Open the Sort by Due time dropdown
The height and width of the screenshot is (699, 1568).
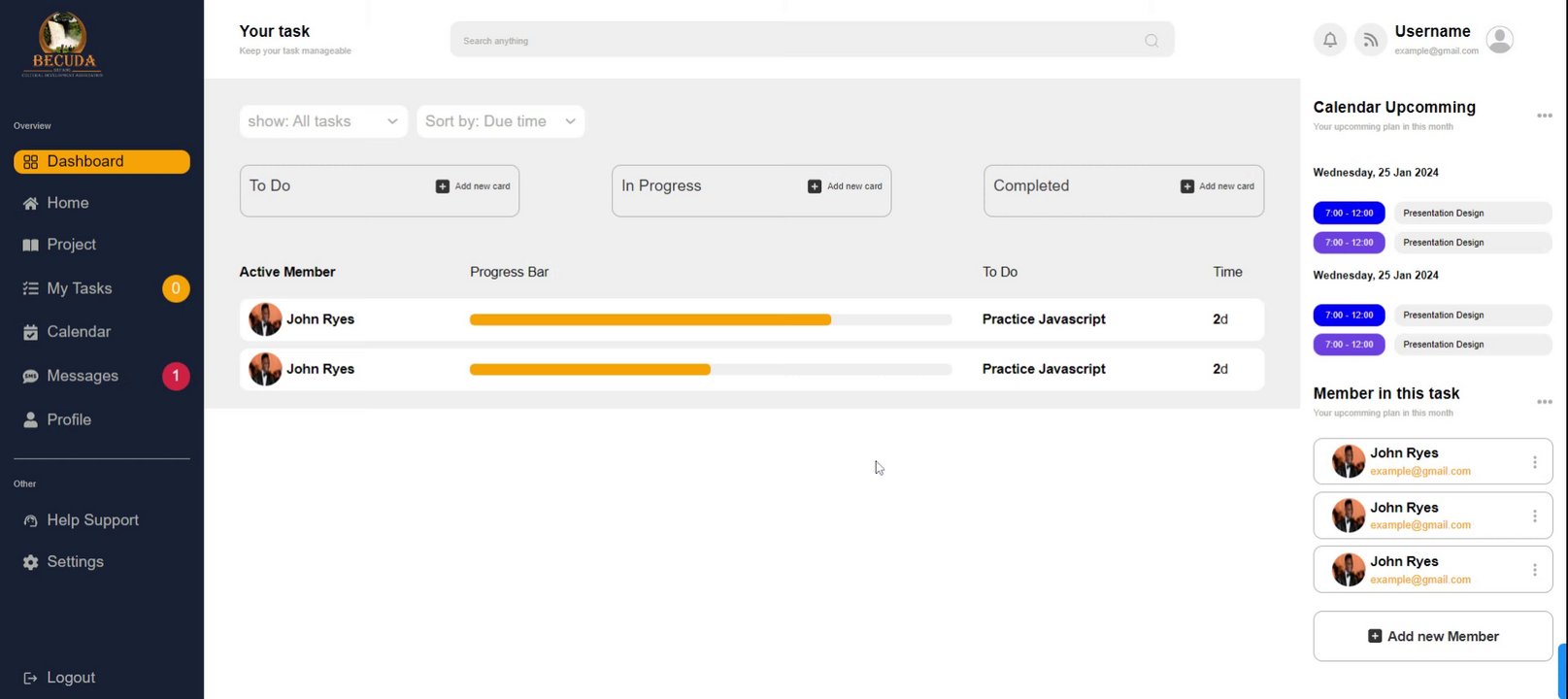point(500,121)
